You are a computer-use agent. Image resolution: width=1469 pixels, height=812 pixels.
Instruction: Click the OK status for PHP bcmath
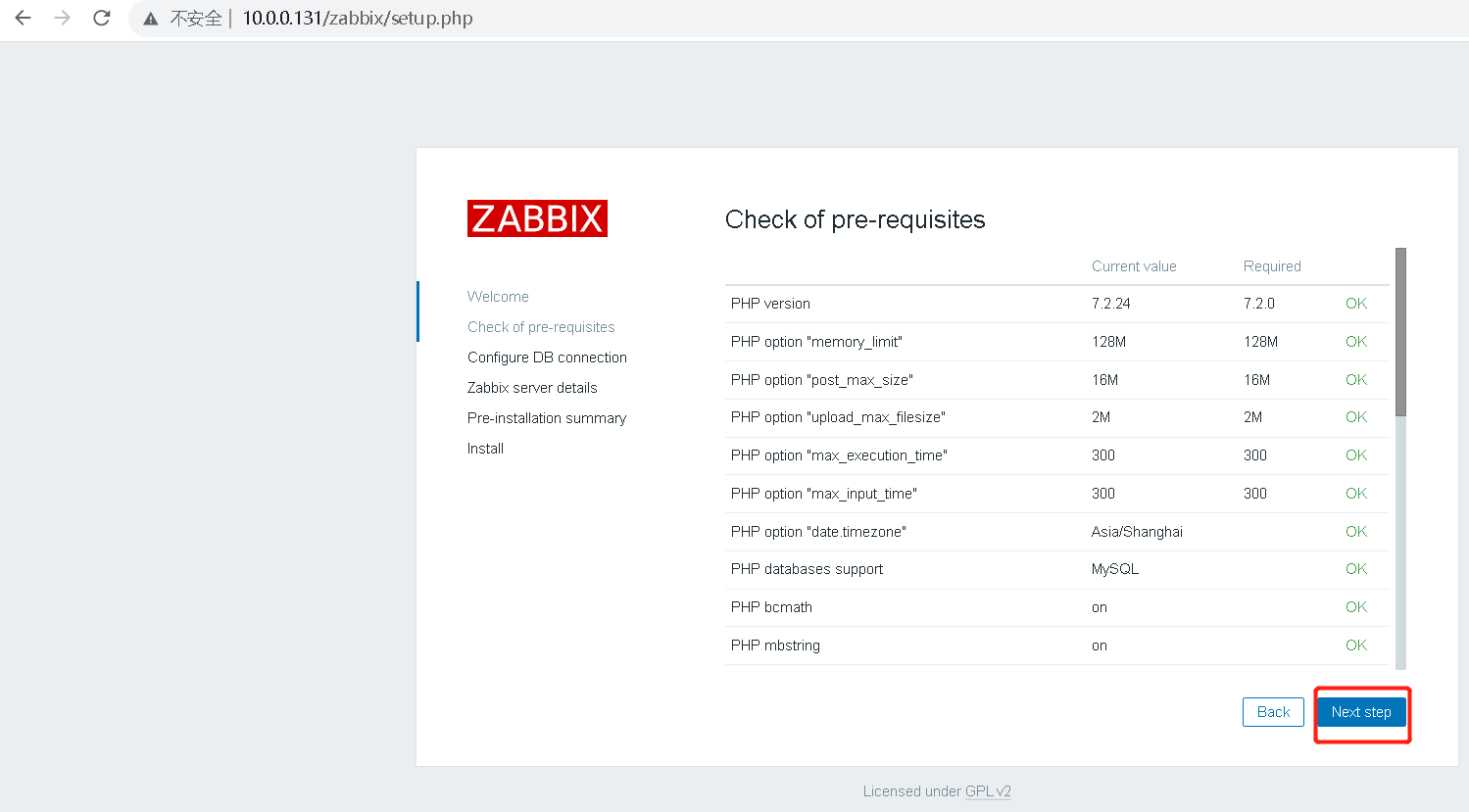tap(1356, 607)
